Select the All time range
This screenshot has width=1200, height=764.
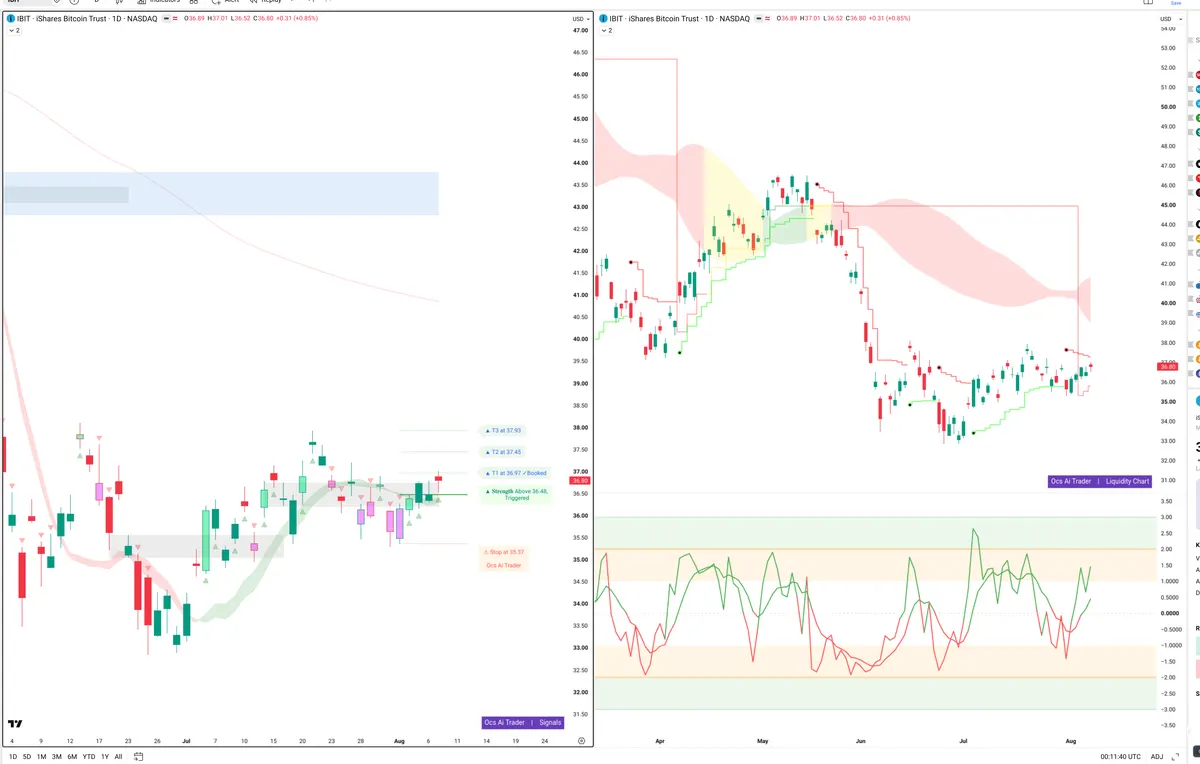click(119, 757)
